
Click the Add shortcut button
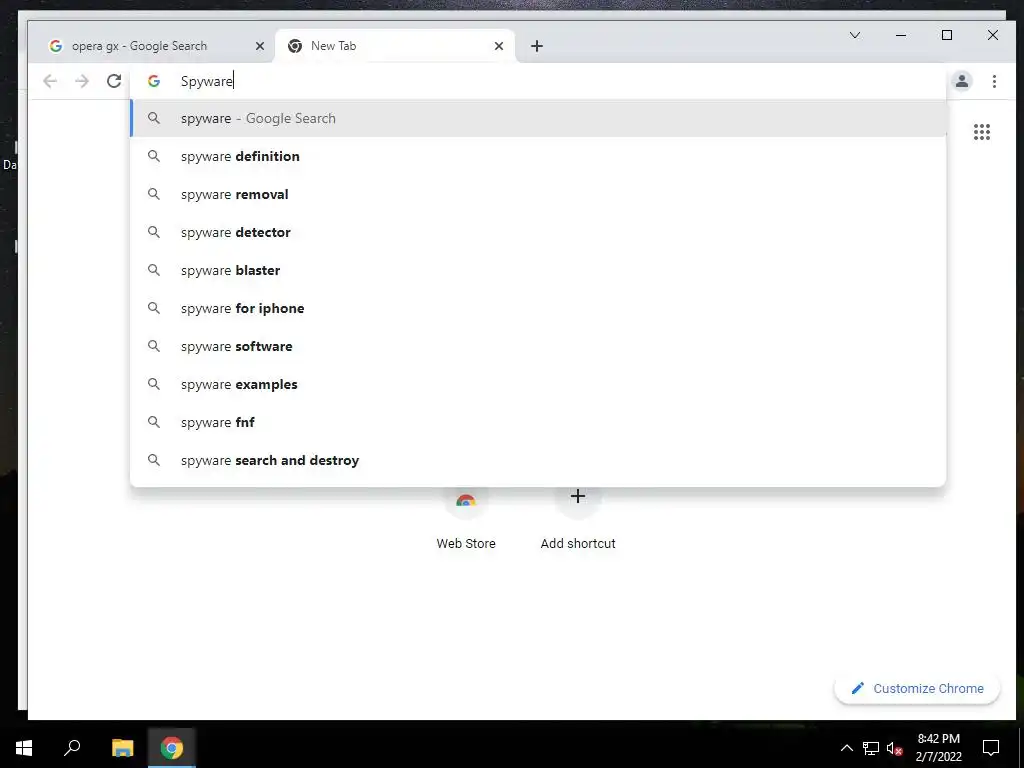coord(578,519)
